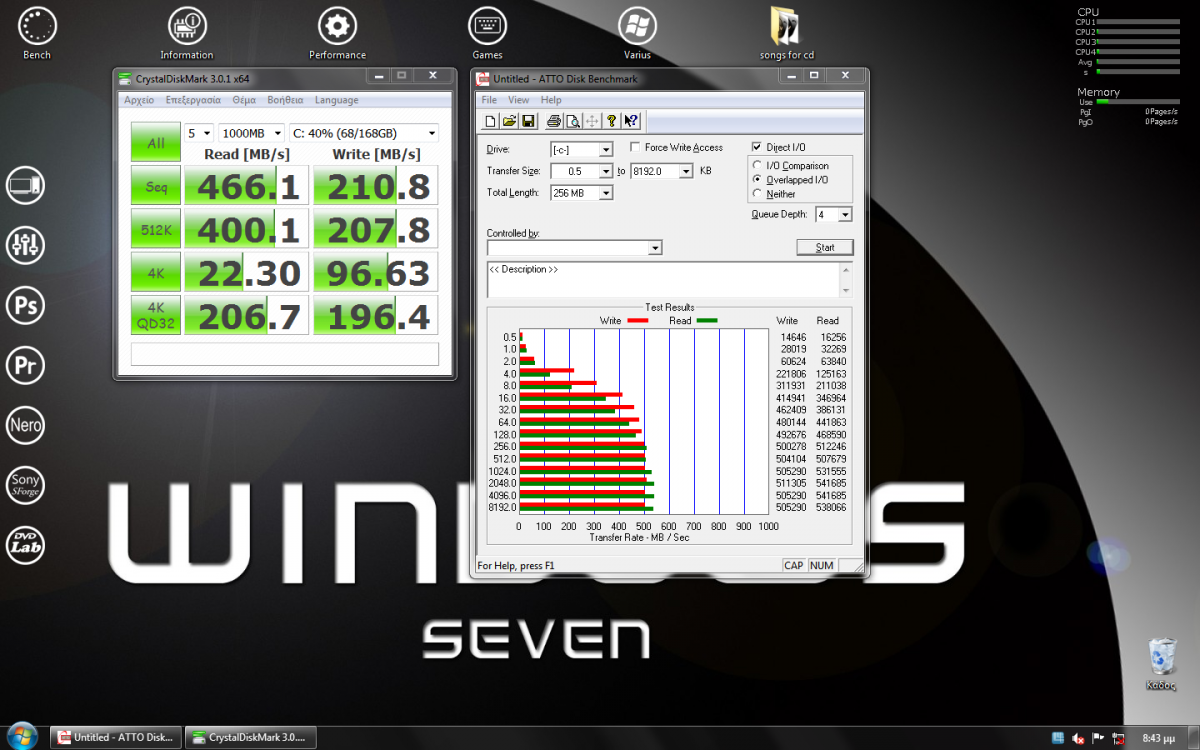This screenshot has width=1200, height=750.
Task: Open the ATTO Help menu
Action: click(551, 100)
